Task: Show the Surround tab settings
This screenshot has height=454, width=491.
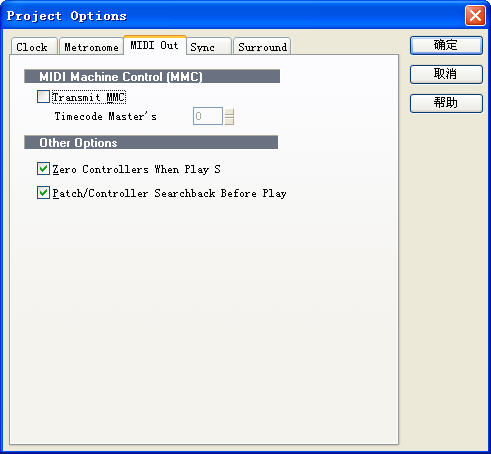Action: 262,46
